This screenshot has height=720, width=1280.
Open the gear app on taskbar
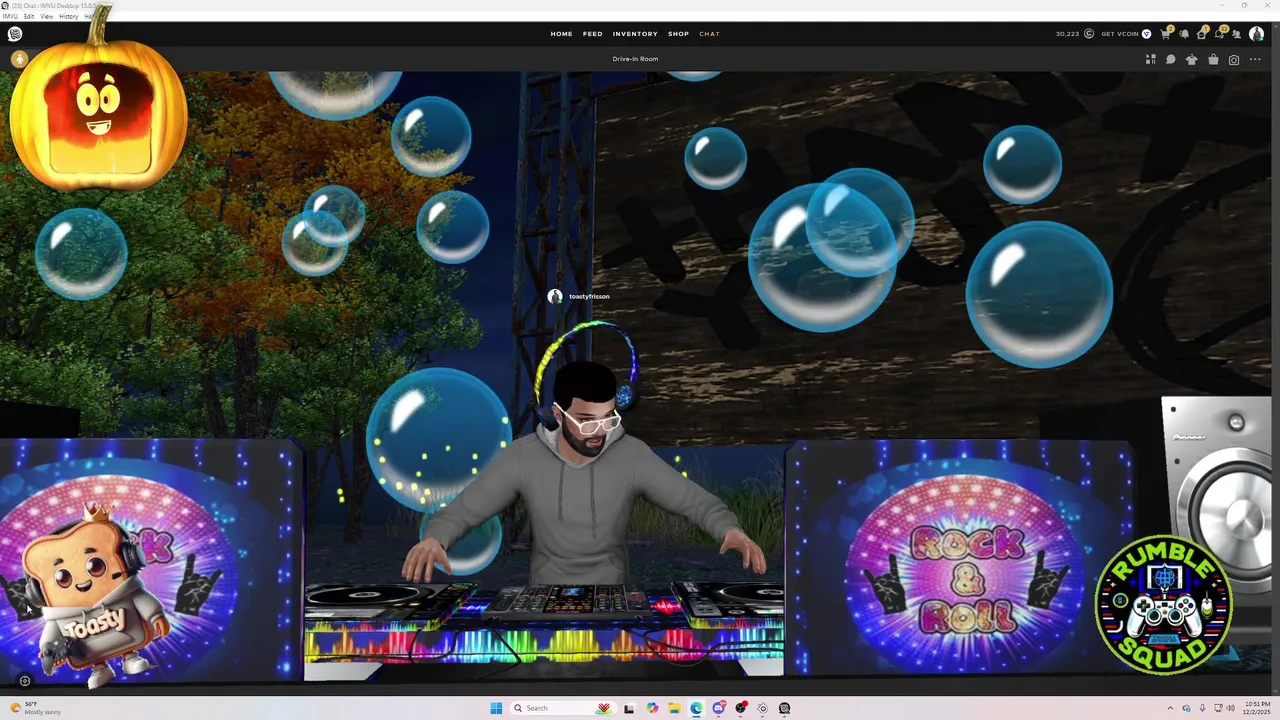[x=762, y=708]
